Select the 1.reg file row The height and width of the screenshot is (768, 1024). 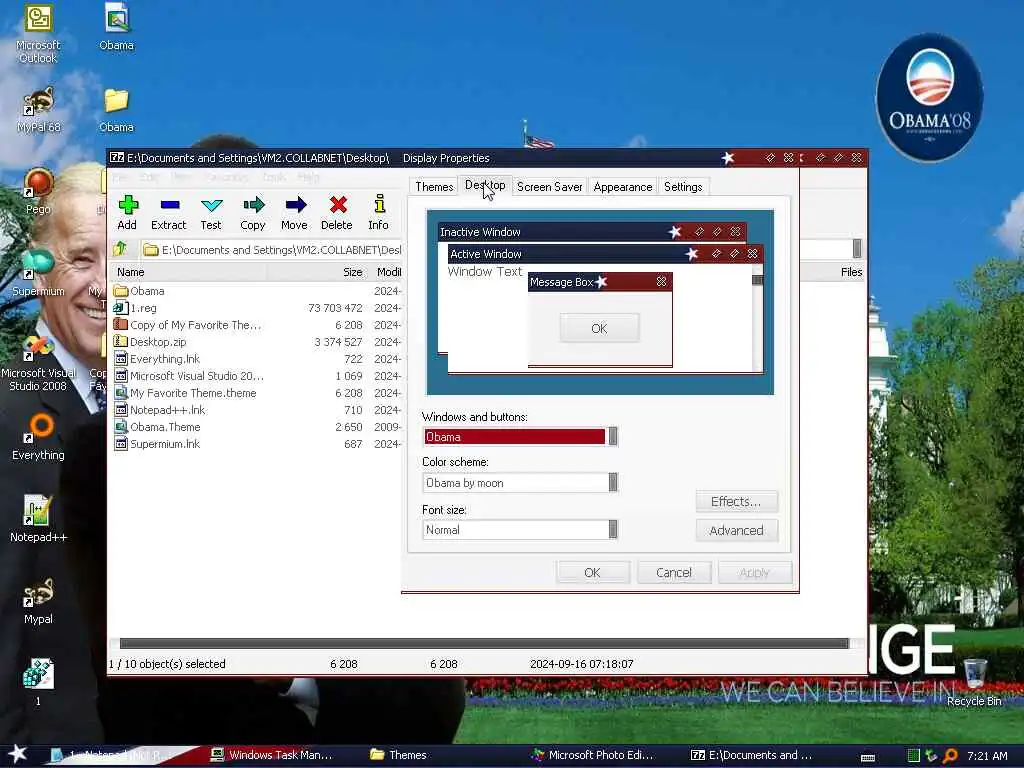tap(257, 308)
